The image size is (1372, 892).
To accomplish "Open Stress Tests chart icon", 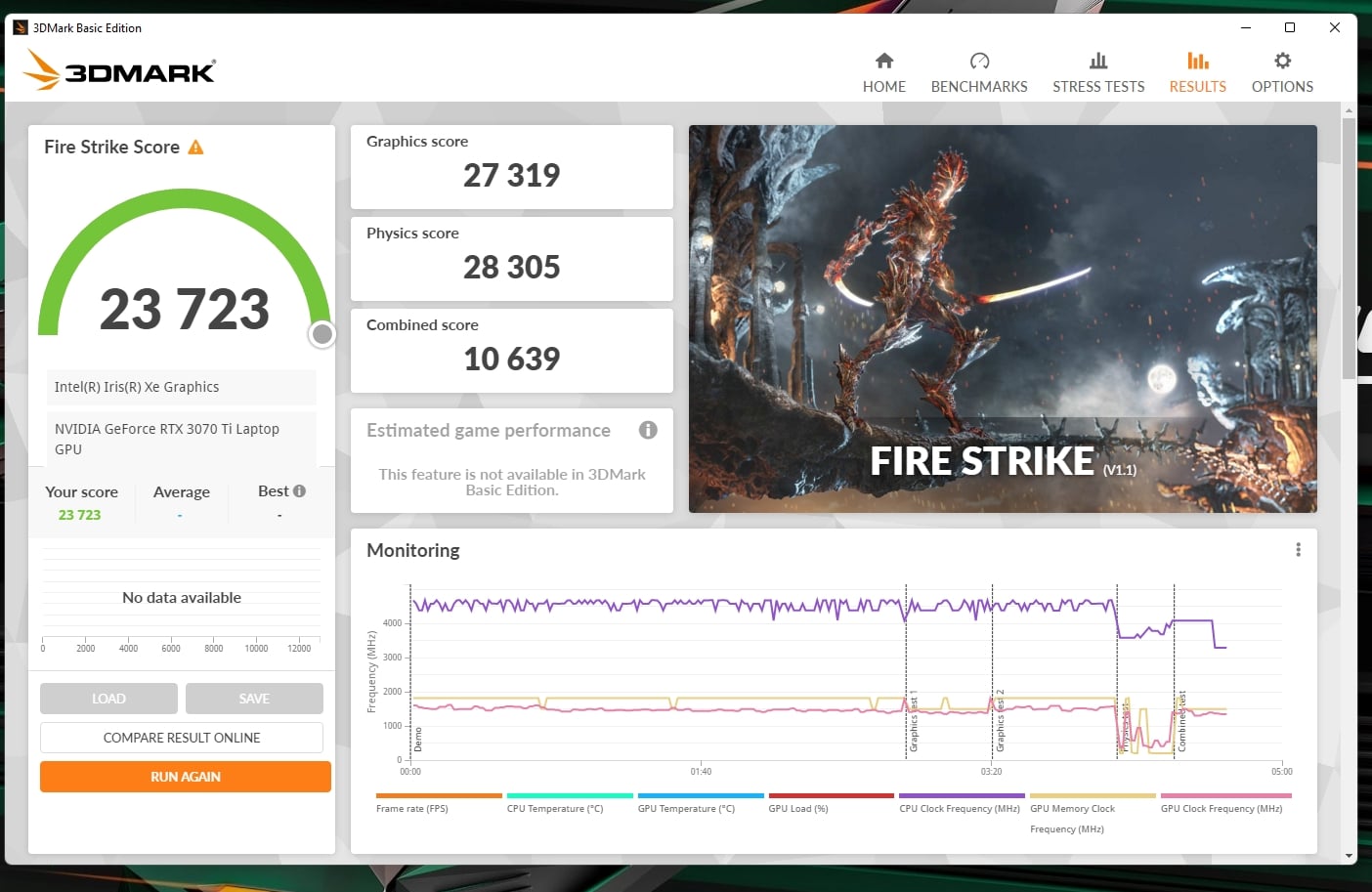I will 1098,61.
